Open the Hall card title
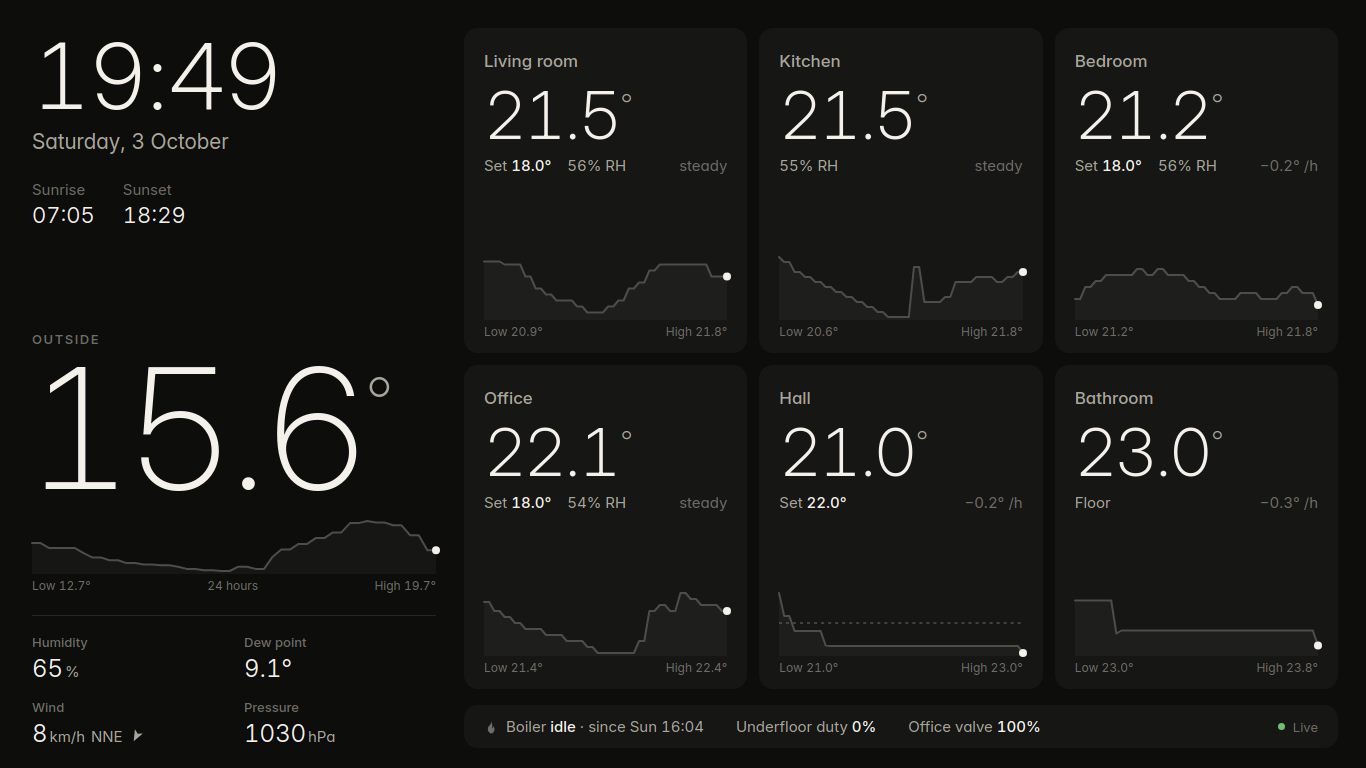 [795, 398]
